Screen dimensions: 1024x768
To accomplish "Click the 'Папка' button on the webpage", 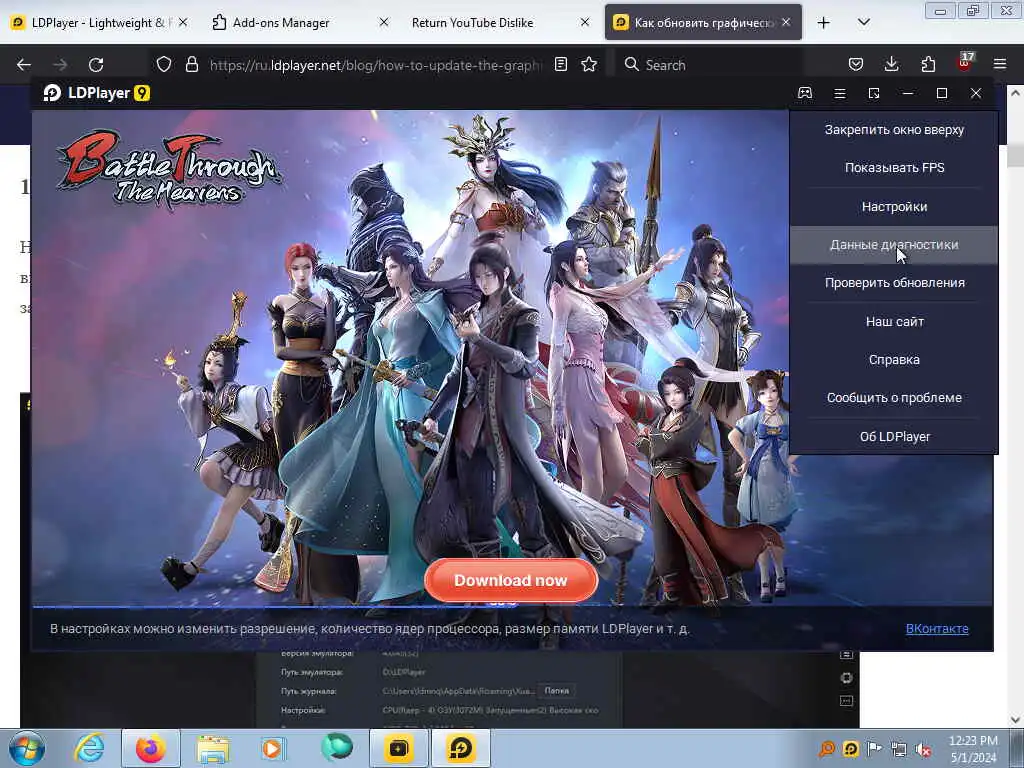I will point(556,690).
